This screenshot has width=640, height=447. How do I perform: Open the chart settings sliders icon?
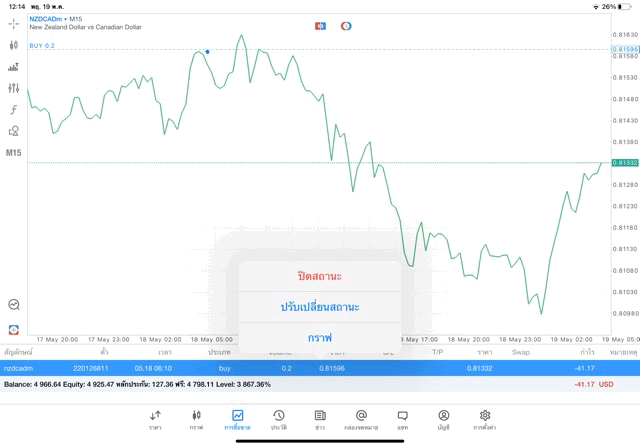[x=14, y=88]
